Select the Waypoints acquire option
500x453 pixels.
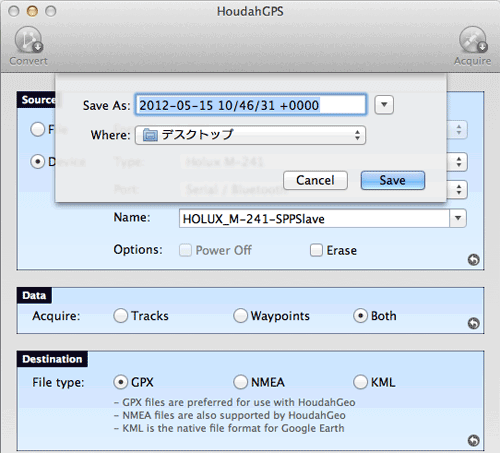click(x=240, y=316)
